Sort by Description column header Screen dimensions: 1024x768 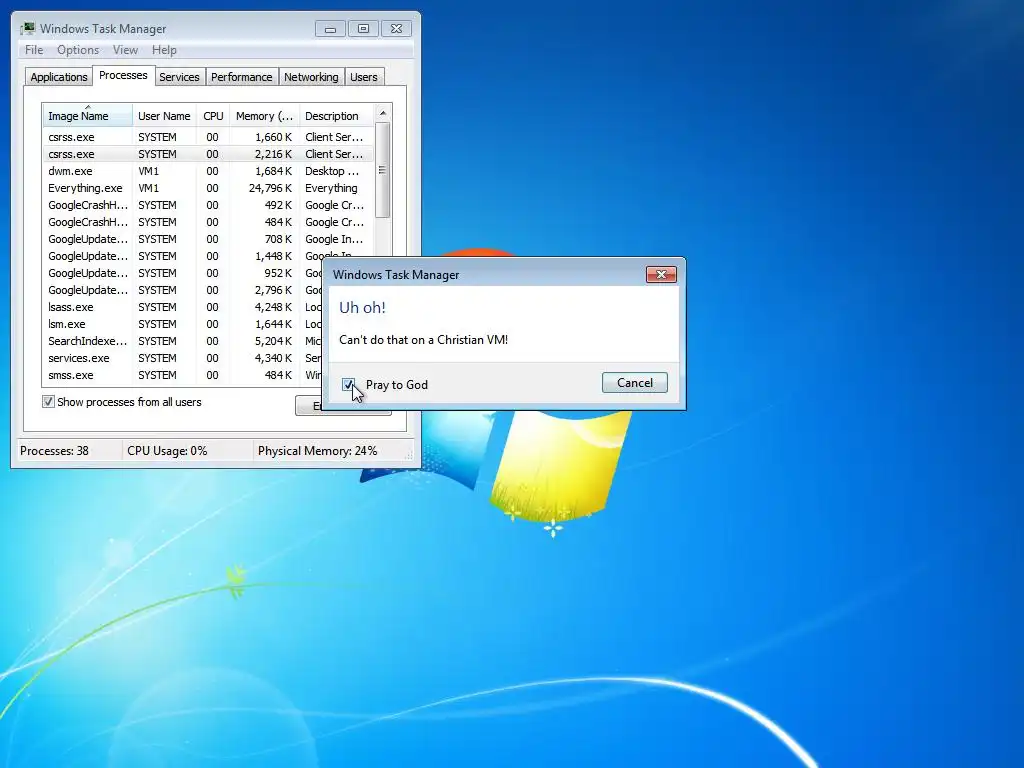tap(336, 116)
